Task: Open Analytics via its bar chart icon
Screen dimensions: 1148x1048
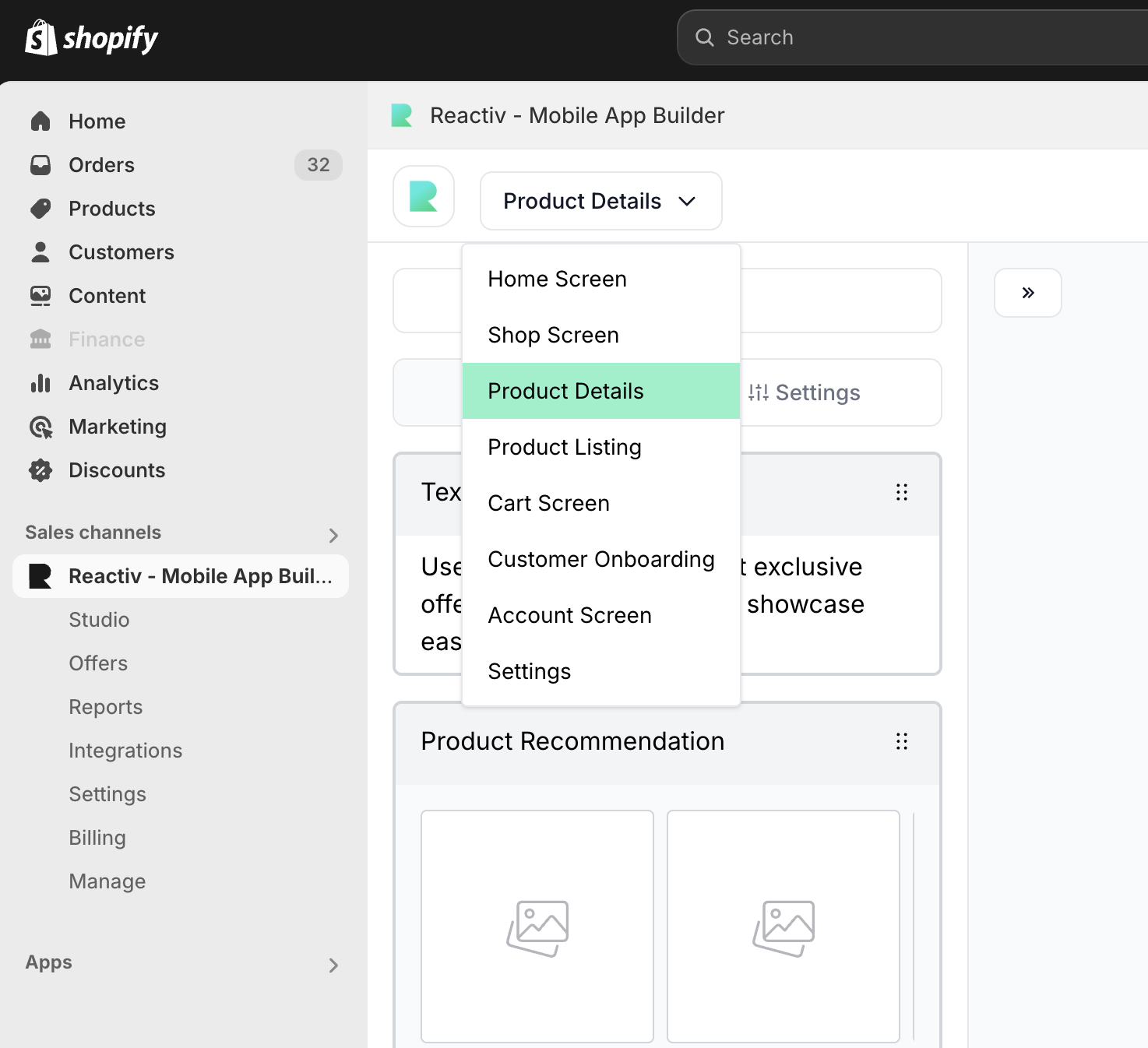Action: (x=40, y=383)
